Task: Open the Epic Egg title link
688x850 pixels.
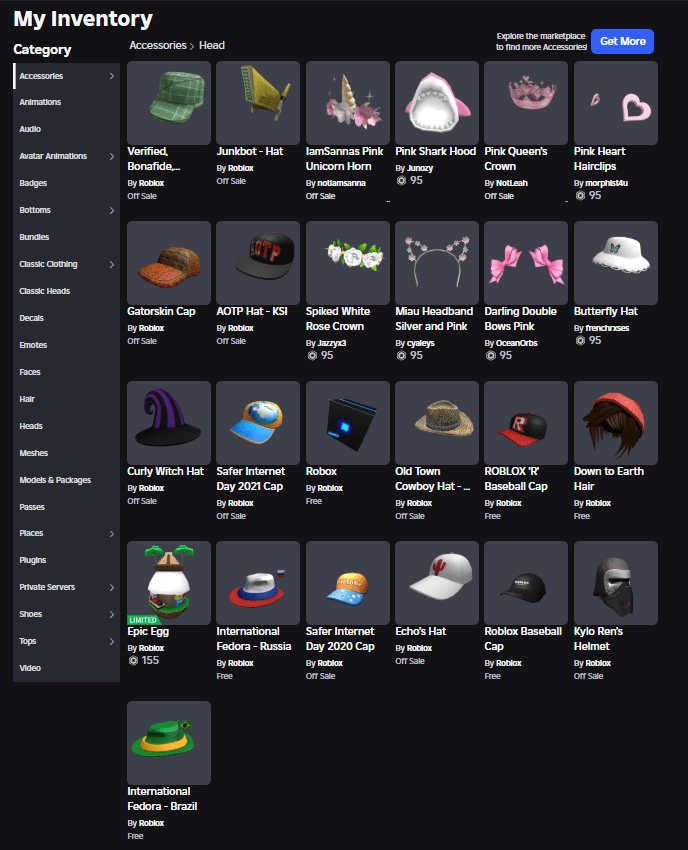Action: pyautogui.click(x=148, y=632)
